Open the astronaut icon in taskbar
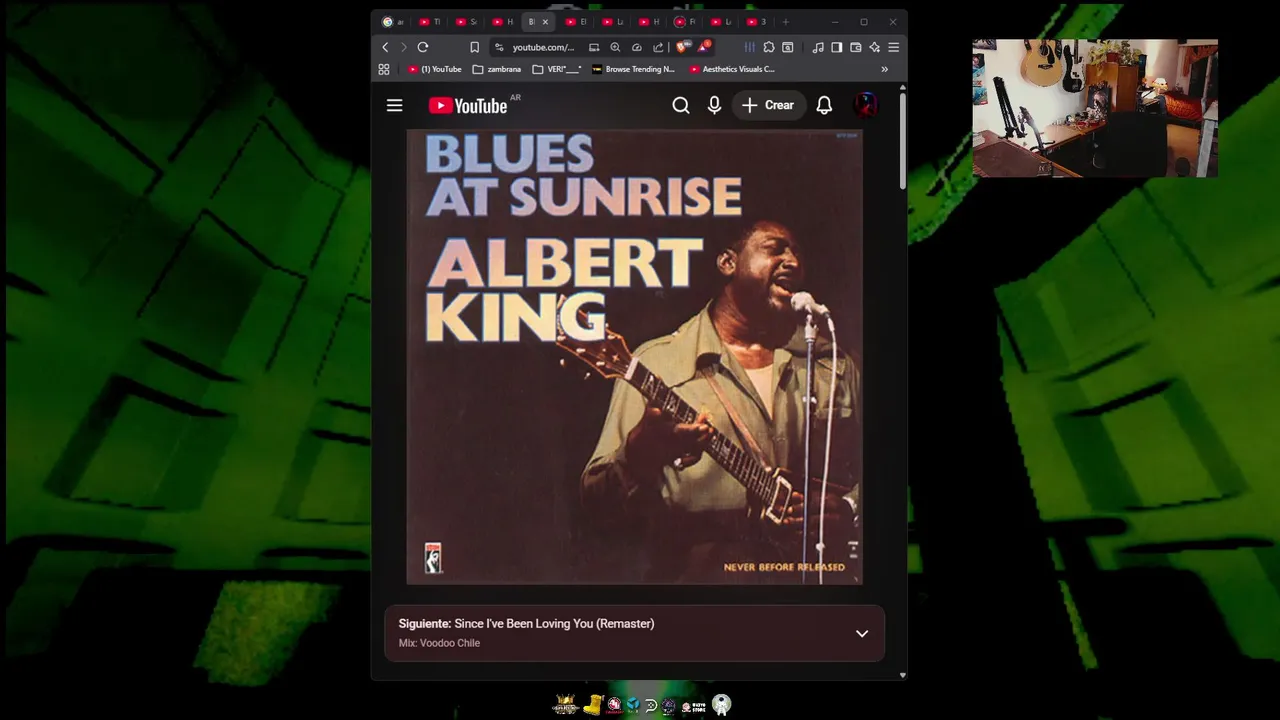This screenshot has width=1280, height=720. point(721,705)
